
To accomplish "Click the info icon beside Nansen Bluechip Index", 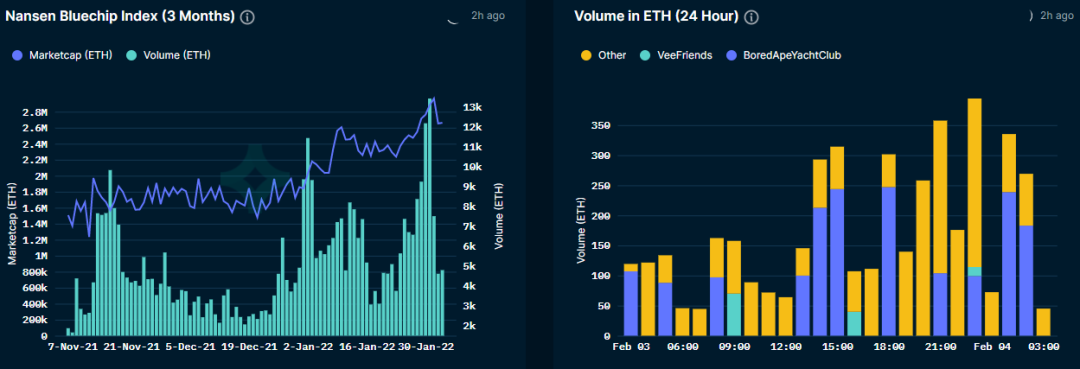I will 247,17.
